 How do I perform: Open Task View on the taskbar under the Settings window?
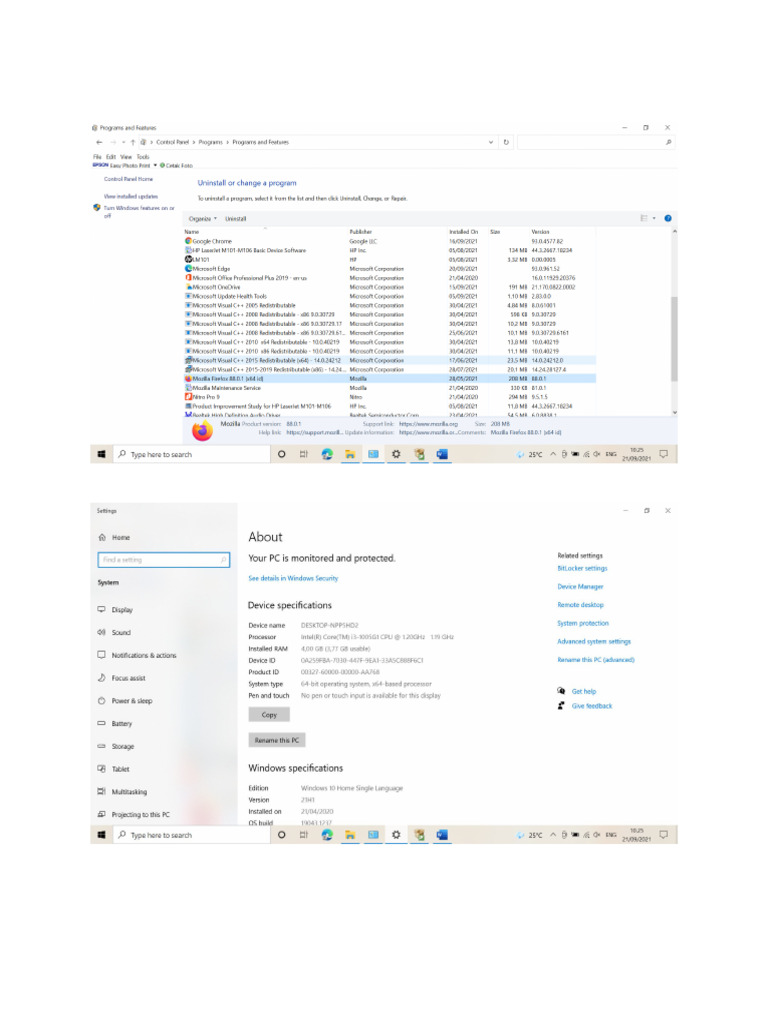(304, 835)
